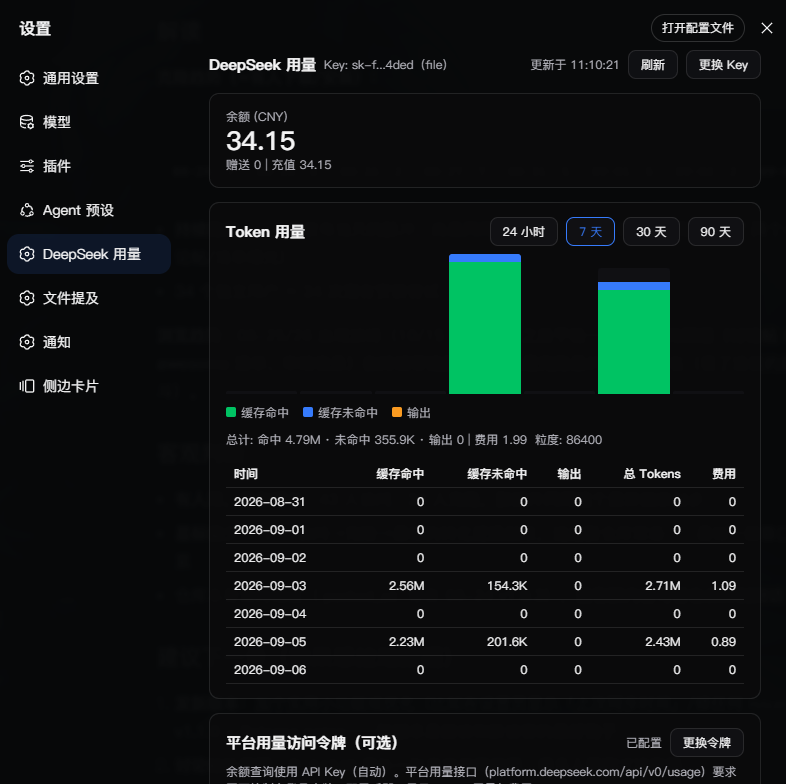786x784 pixels.
Task: Click the 34.15 balance amount
Action: coord(261,141)
